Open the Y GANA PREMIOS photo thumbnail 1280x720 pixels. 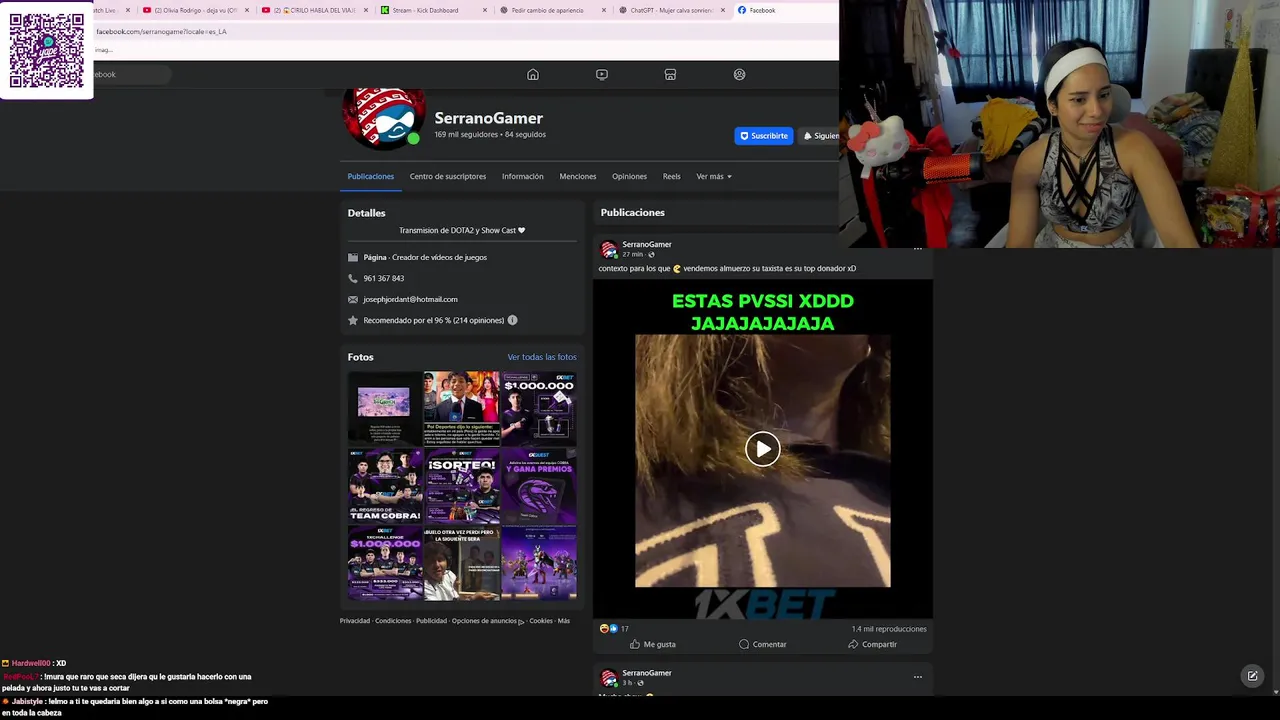(x=539, y=485)
